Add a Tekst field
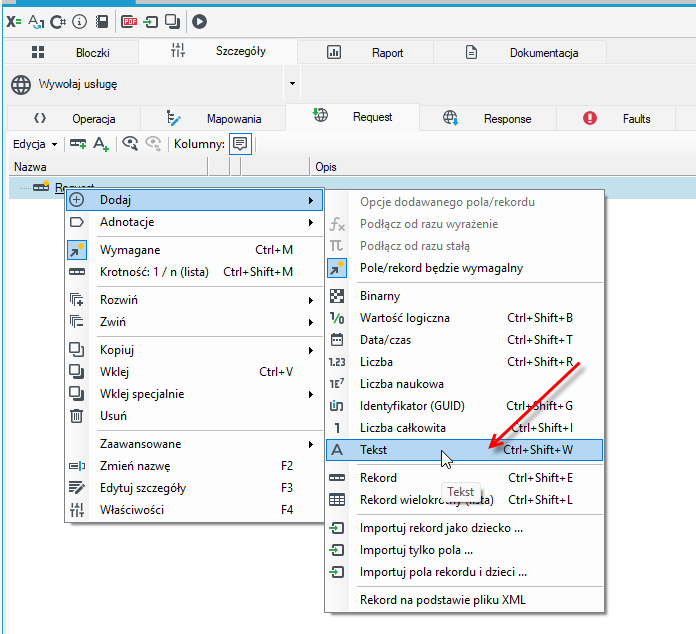Screen dimensions: 696x634 click(x=464, y=450)
